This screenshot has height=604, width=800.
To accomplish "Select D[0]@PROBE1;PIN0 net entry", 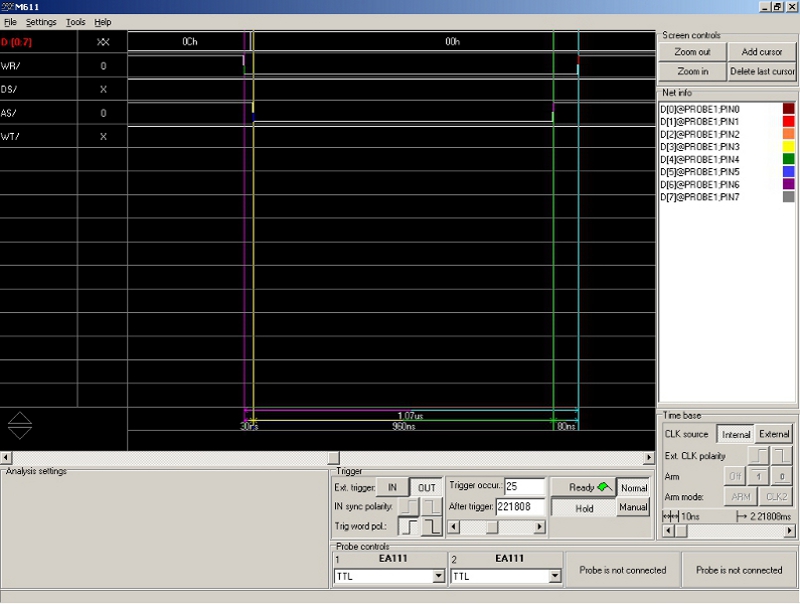I will tap(699, 109).
